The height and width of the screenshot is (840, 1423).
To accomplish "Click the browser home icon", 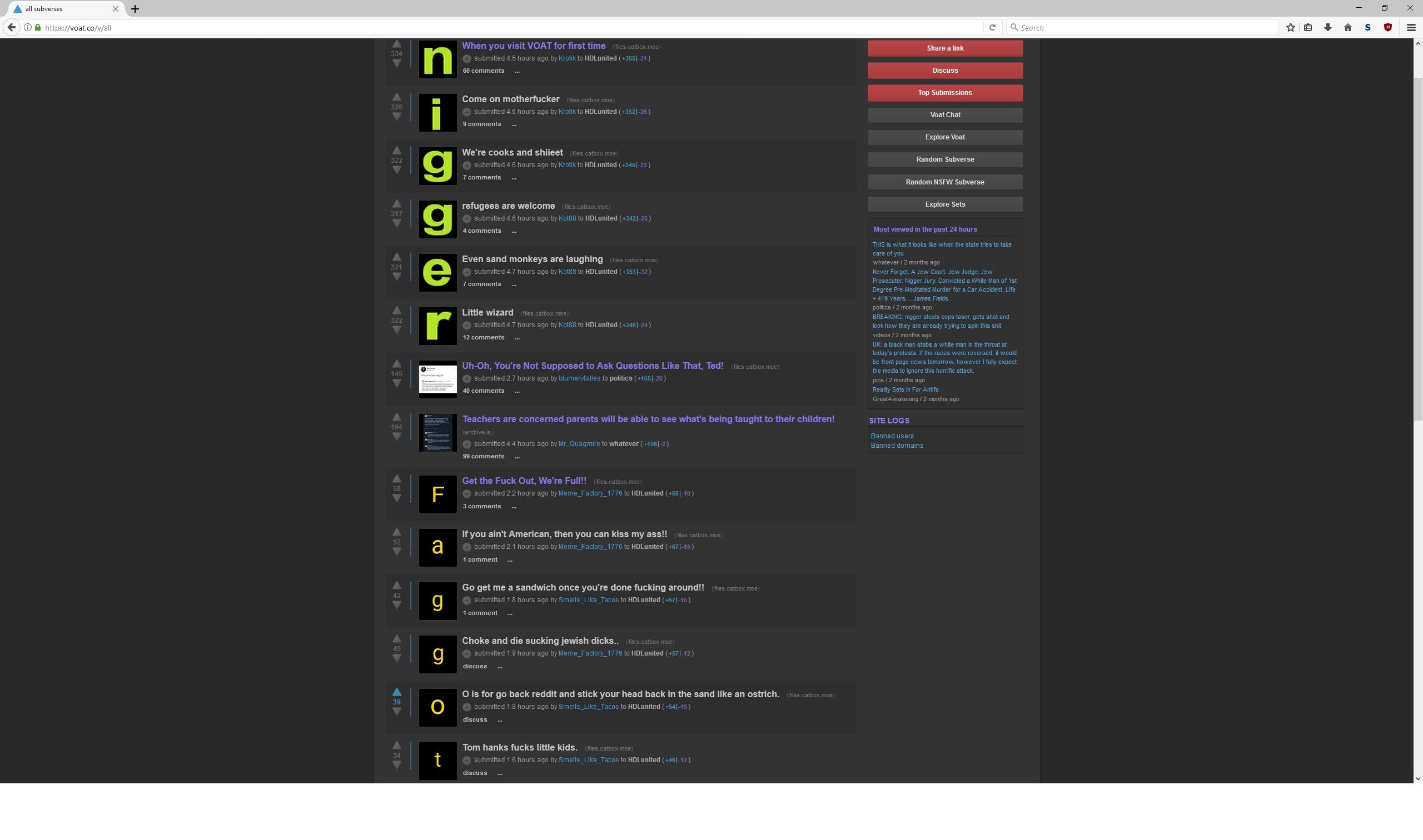I will point(1348,27).
